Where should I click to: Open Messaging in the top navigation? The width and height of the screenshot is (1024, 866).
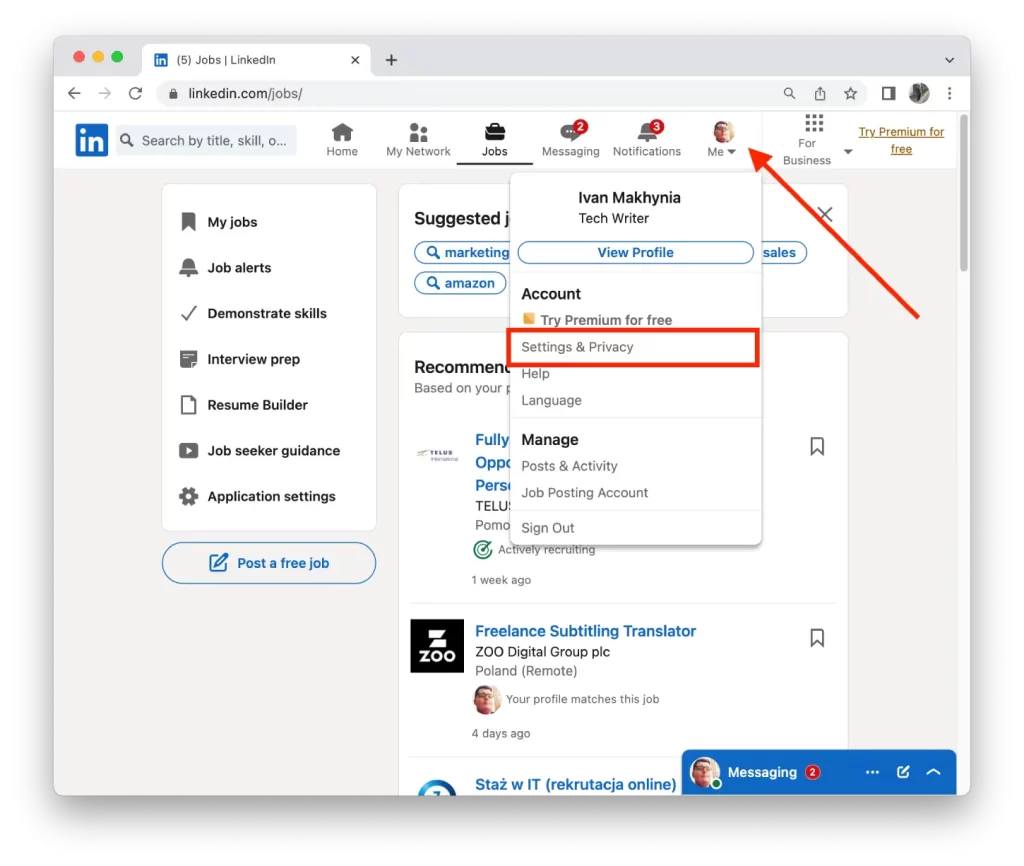pos(570,140)
